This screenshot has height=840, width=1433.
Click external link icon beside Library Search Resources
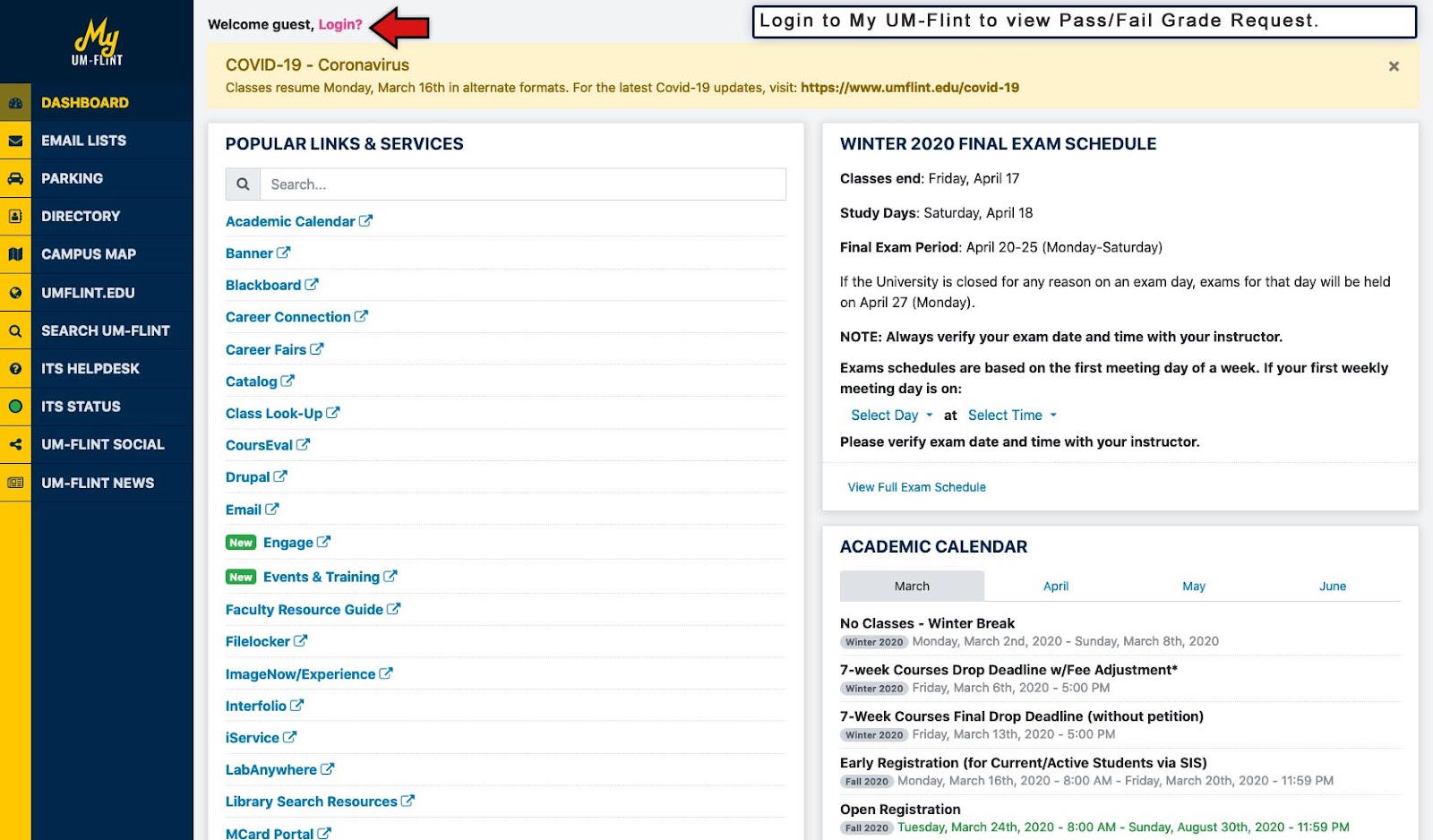408,801
